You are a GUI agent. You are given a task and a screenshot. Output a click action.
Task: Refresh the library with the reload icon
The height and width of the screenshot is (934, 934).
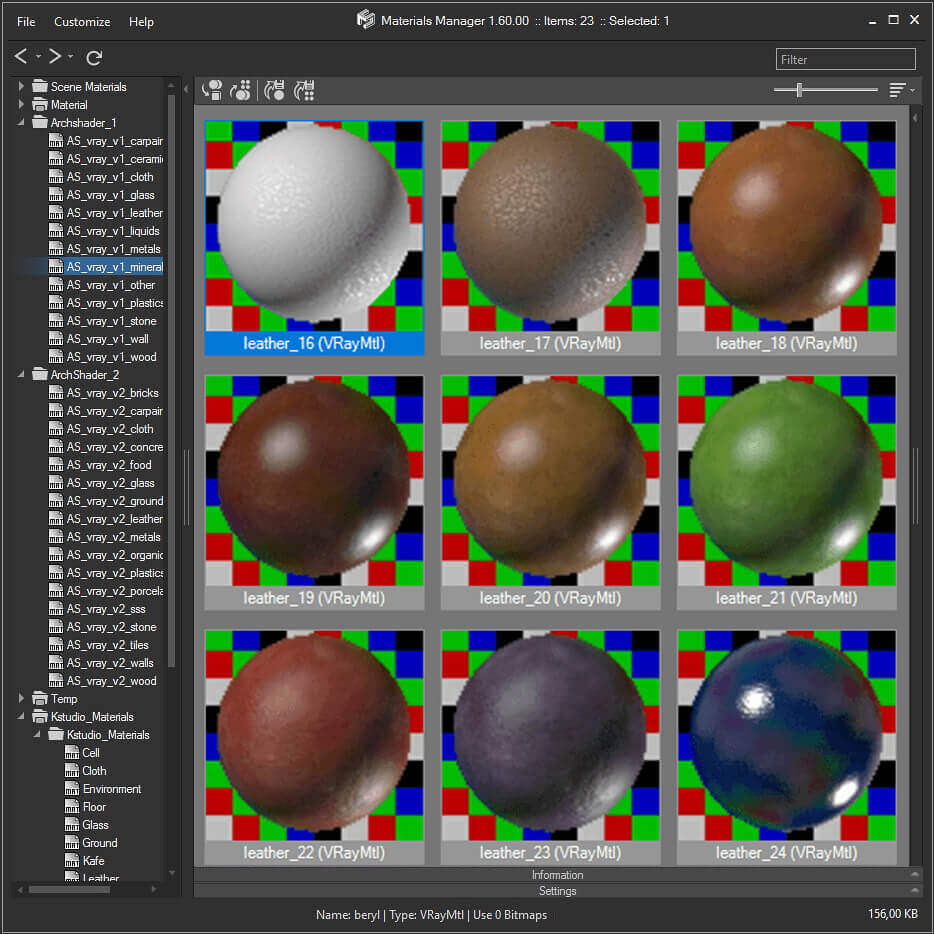[94, 57]
